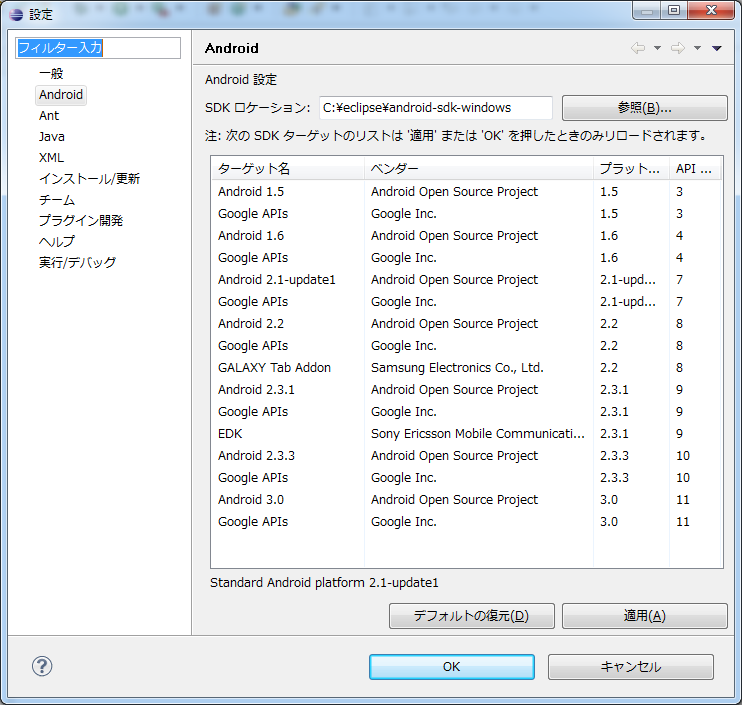Click the キャンセル button

(x=631, y=667)
